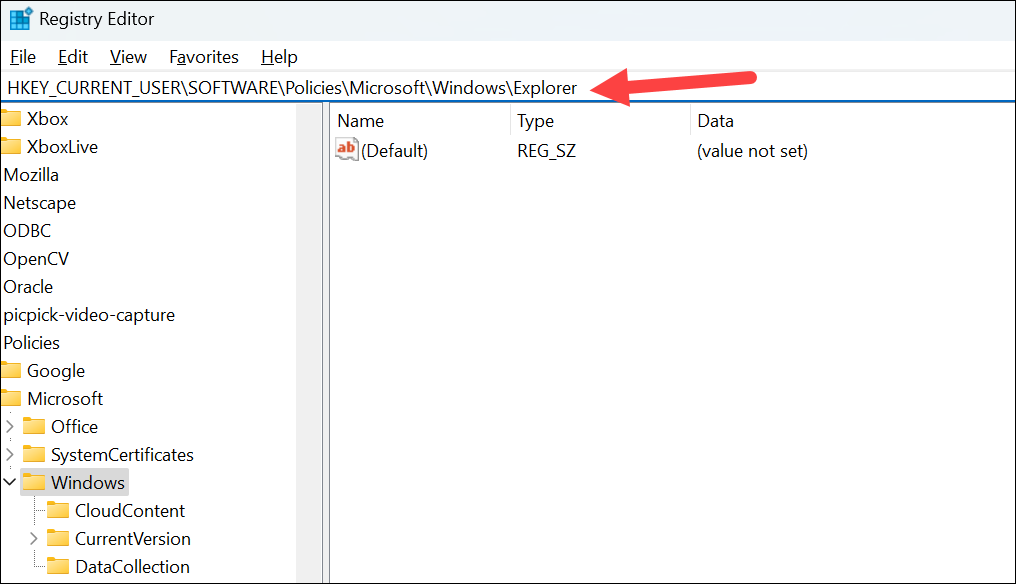
Task: Select the OpenCV key
Action: click(x=36, y=259)
